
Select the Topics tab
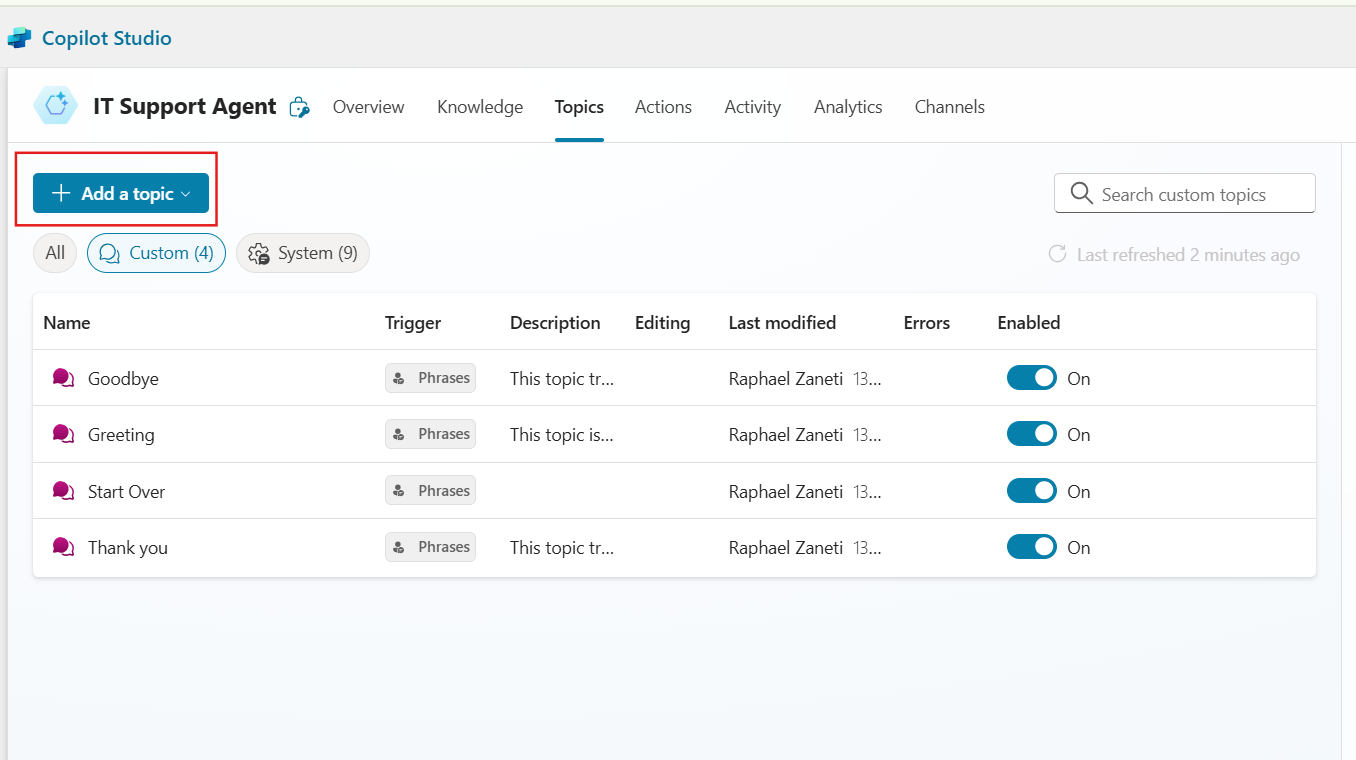(579, 107)
